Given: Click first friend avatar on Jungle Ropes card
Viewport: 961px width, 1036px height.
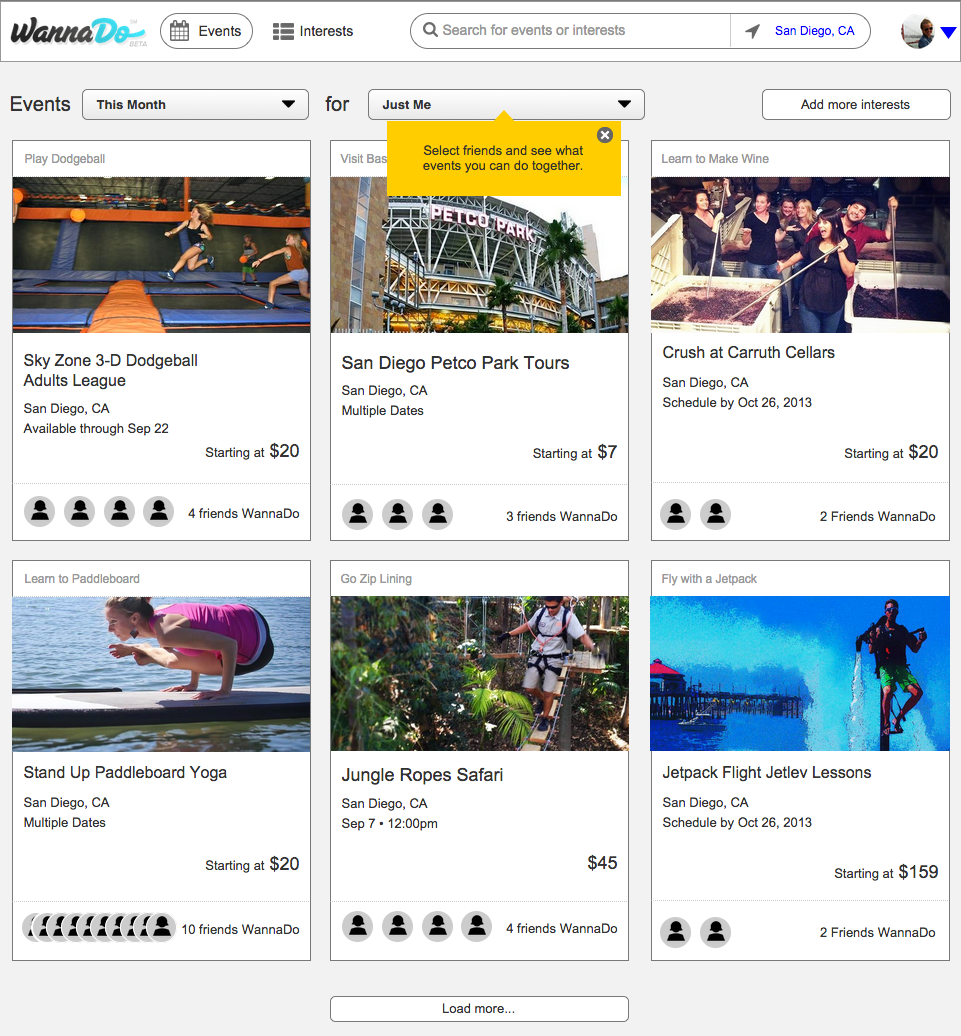Looking at the screenshot, I should click(358, 926).
